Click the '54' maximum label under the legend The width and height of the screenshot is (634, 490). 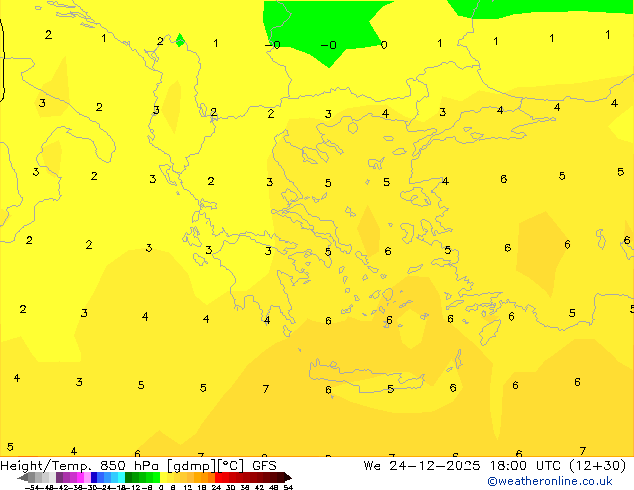click(288, 487)
